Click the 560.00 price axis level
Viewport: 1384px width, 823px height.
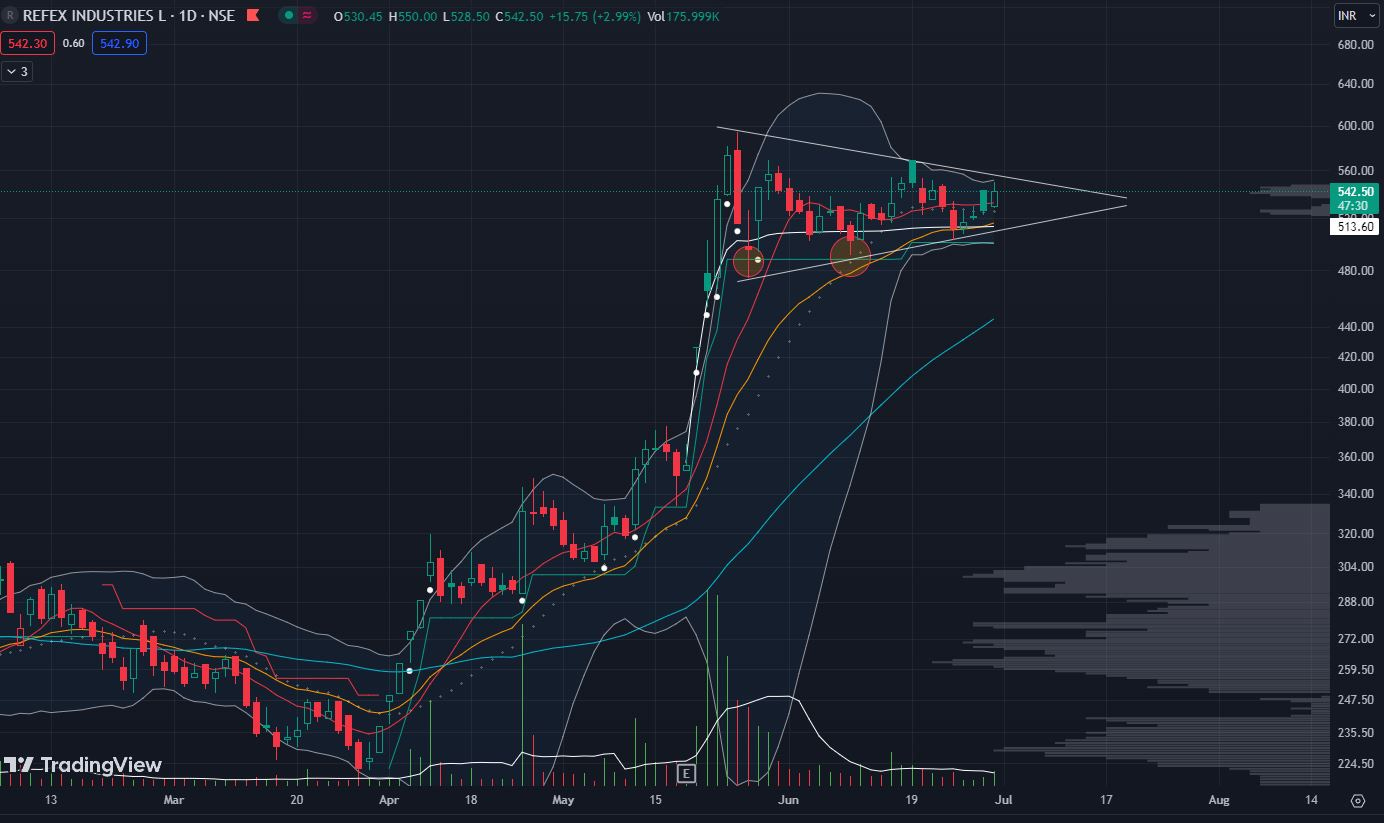coord(1357,171)
